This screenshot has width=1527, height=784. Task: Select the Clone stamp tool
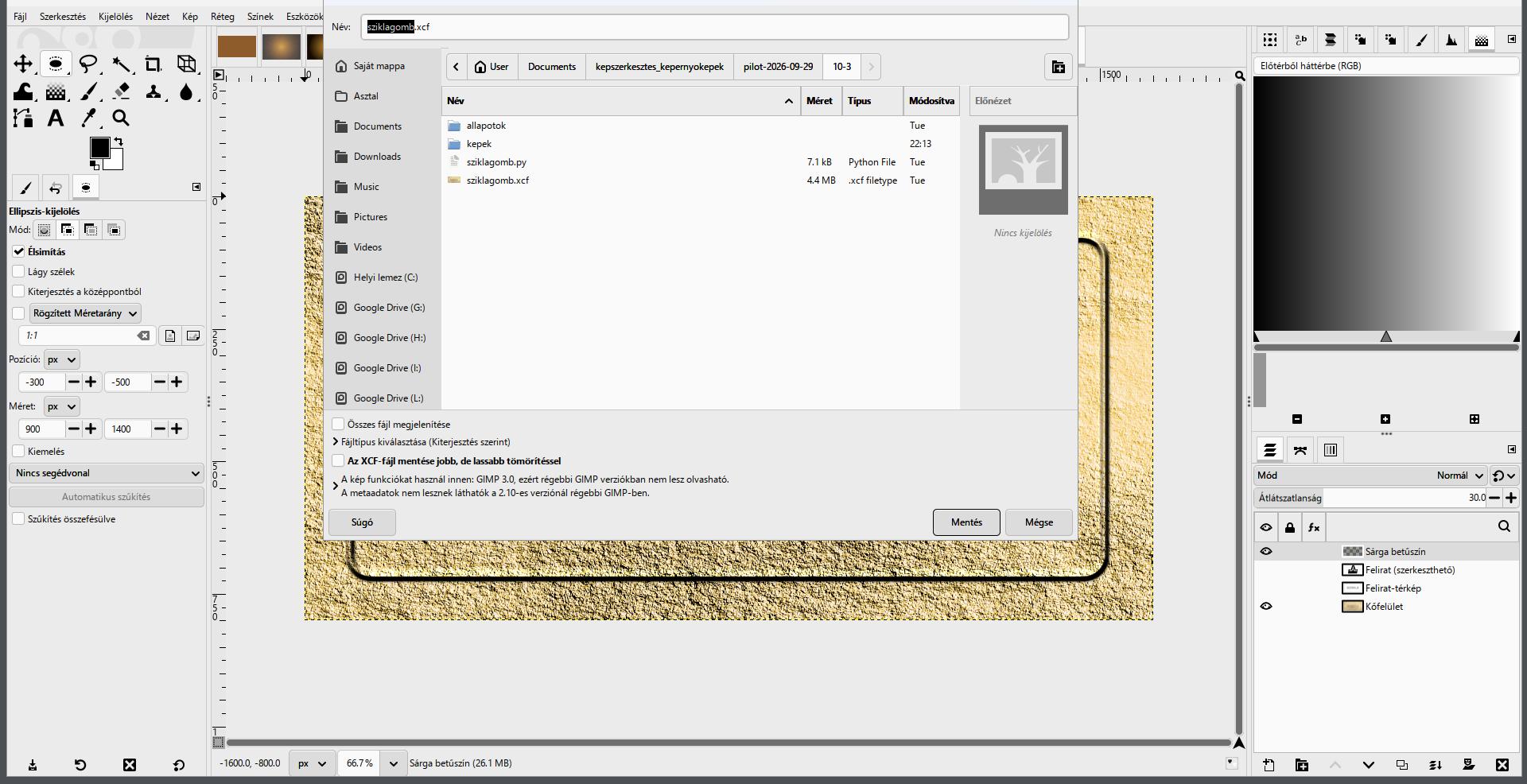[x=153, y=91]
